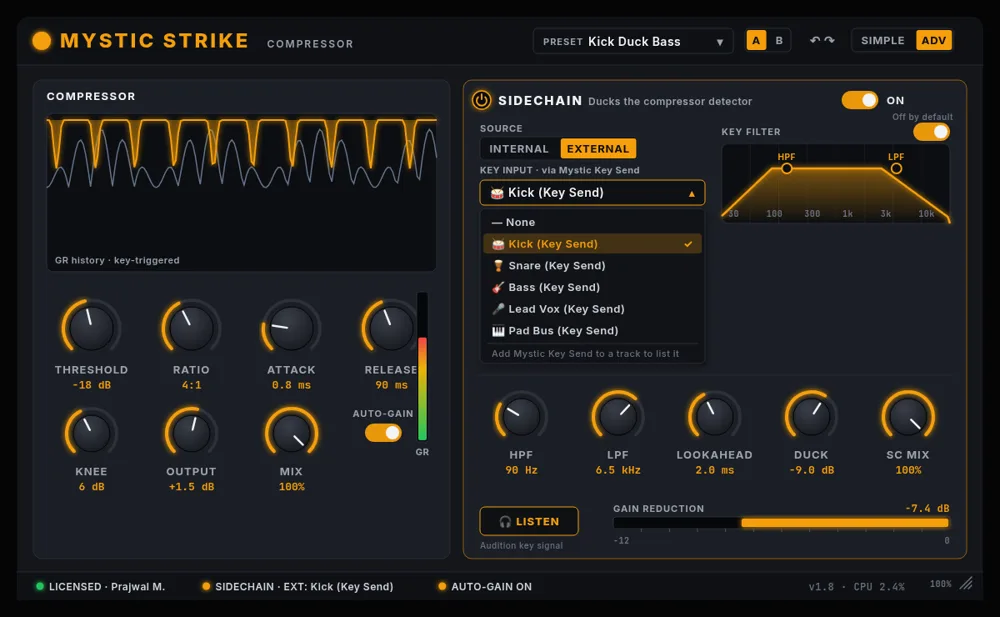Click the Lead Vox microphone icon
This screenshot has width=1000, height=617.
pos(498,309)
